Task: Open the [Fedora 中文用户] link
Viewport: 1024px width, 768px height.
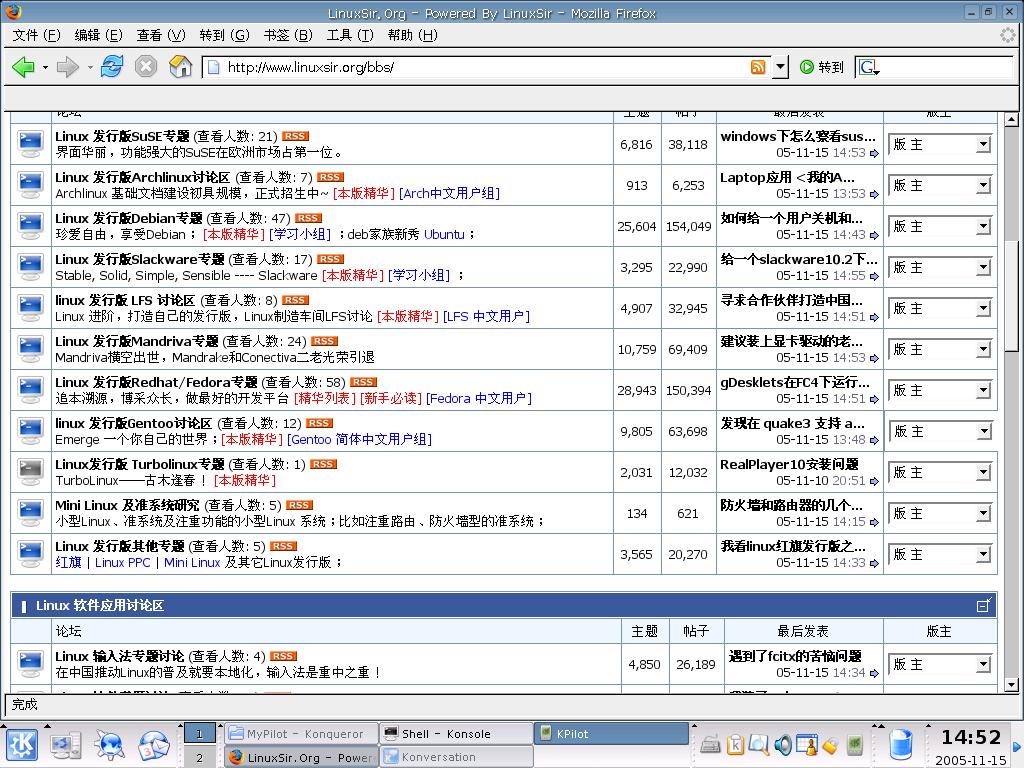Action: pyautogui.click(x=479, y=398)
